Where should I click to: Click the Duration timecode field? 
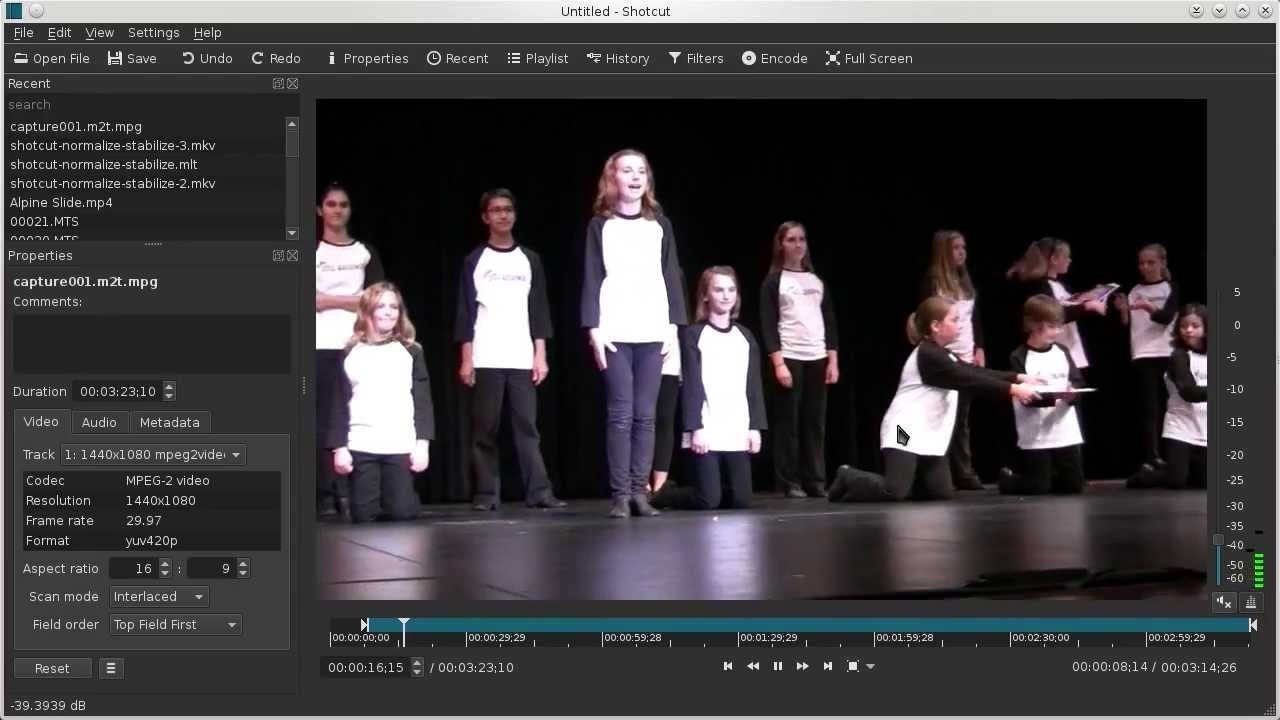119,392
